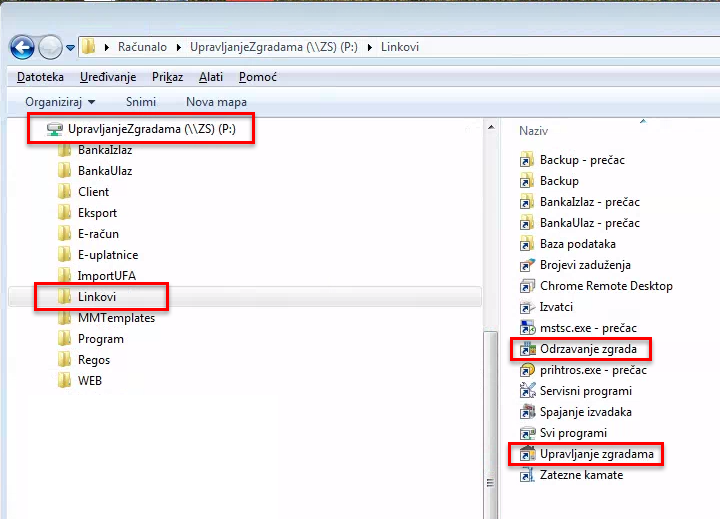
Task: Select Program folder in navigation tree
Action: pos(101,339)
